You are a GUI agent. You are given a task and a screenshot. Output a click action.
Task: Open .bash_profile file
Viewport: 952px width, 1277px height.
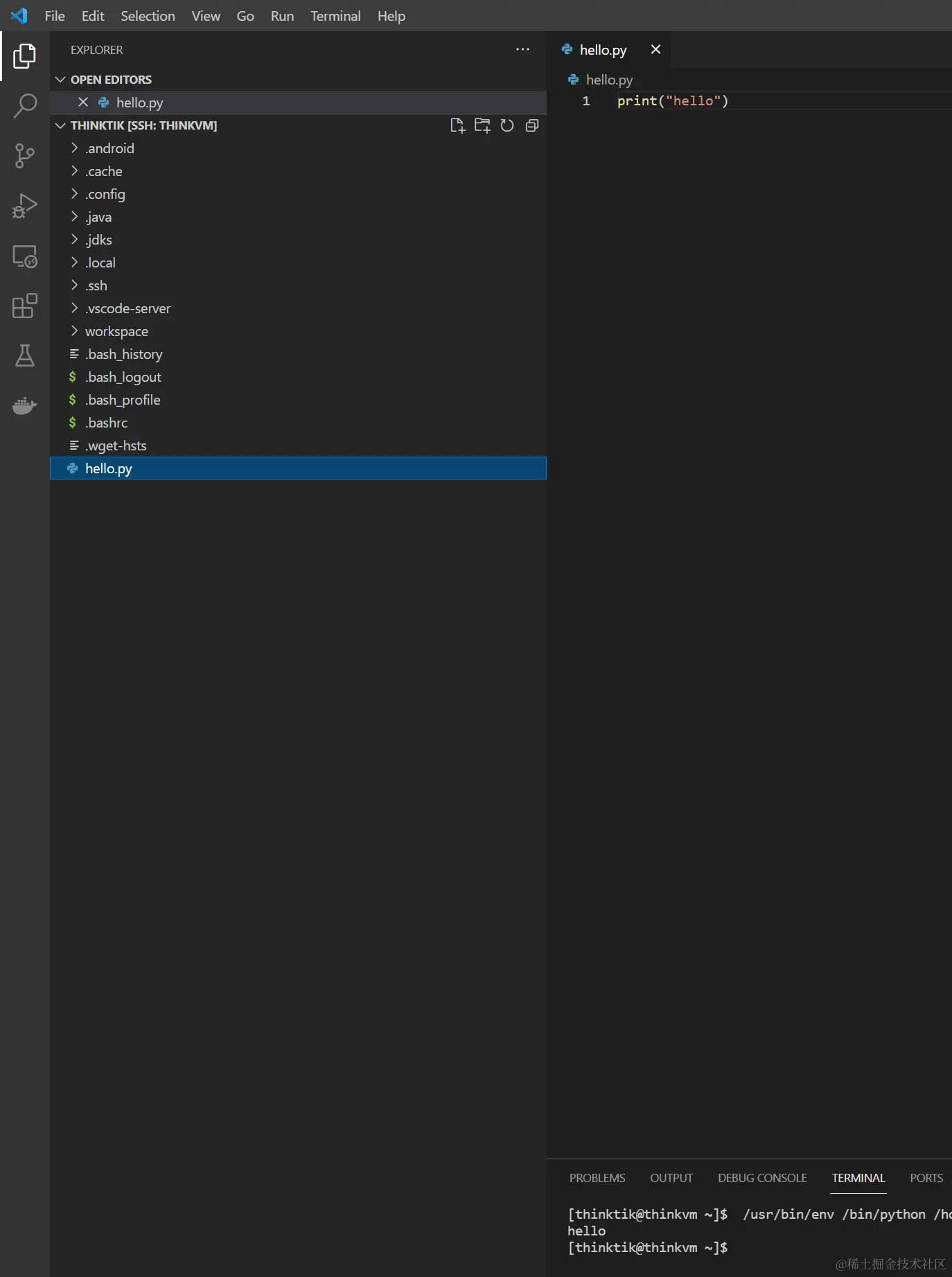tap(298, 400)
